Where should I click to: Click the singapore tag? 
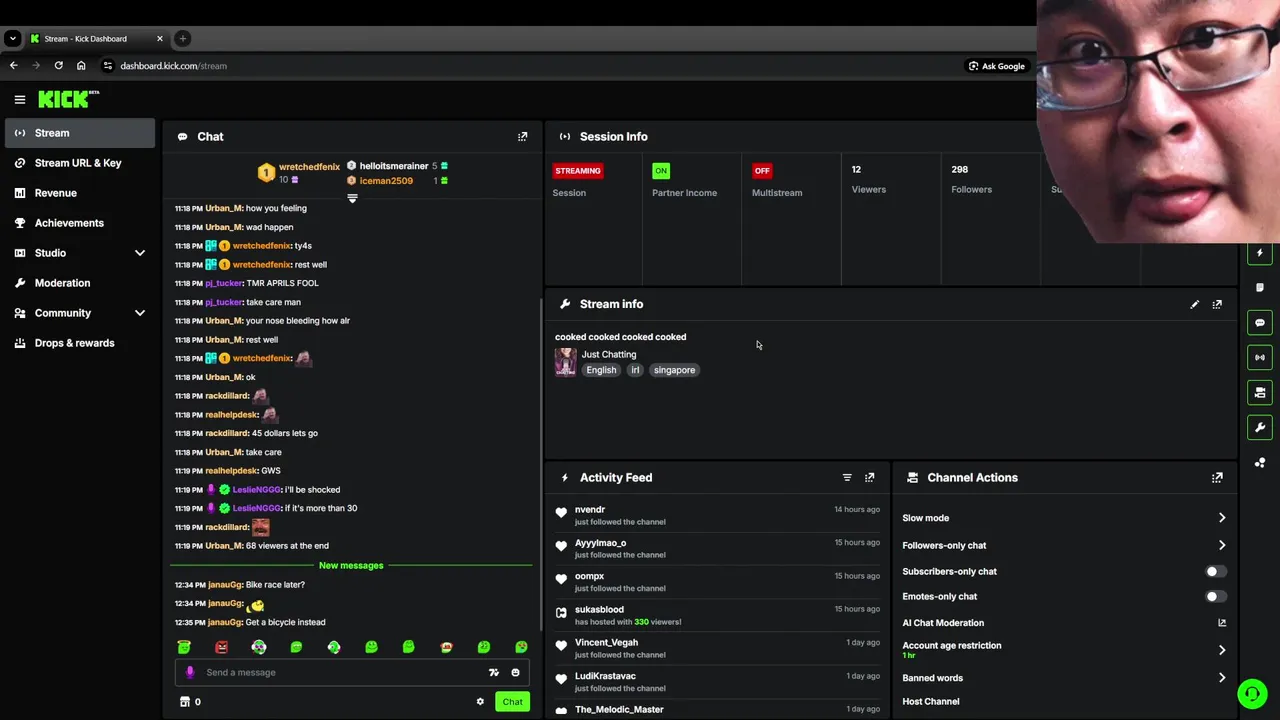point(674,370)
